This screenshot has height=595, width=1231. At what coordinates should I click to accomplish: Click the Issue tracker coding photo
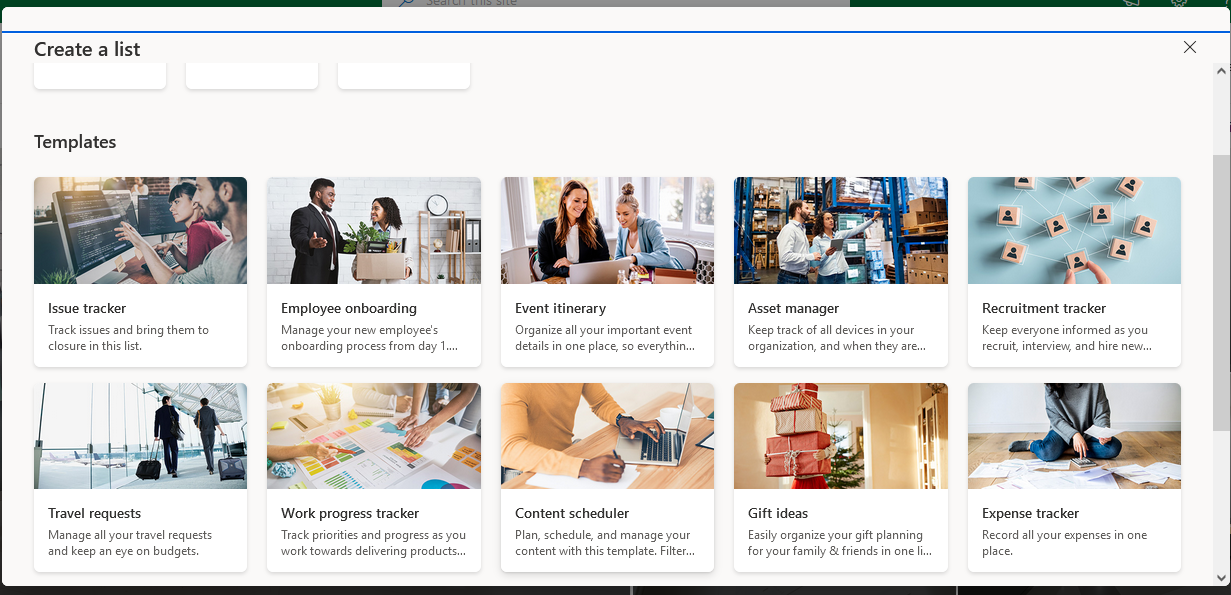pyautogui.click(x=140, y=231)
